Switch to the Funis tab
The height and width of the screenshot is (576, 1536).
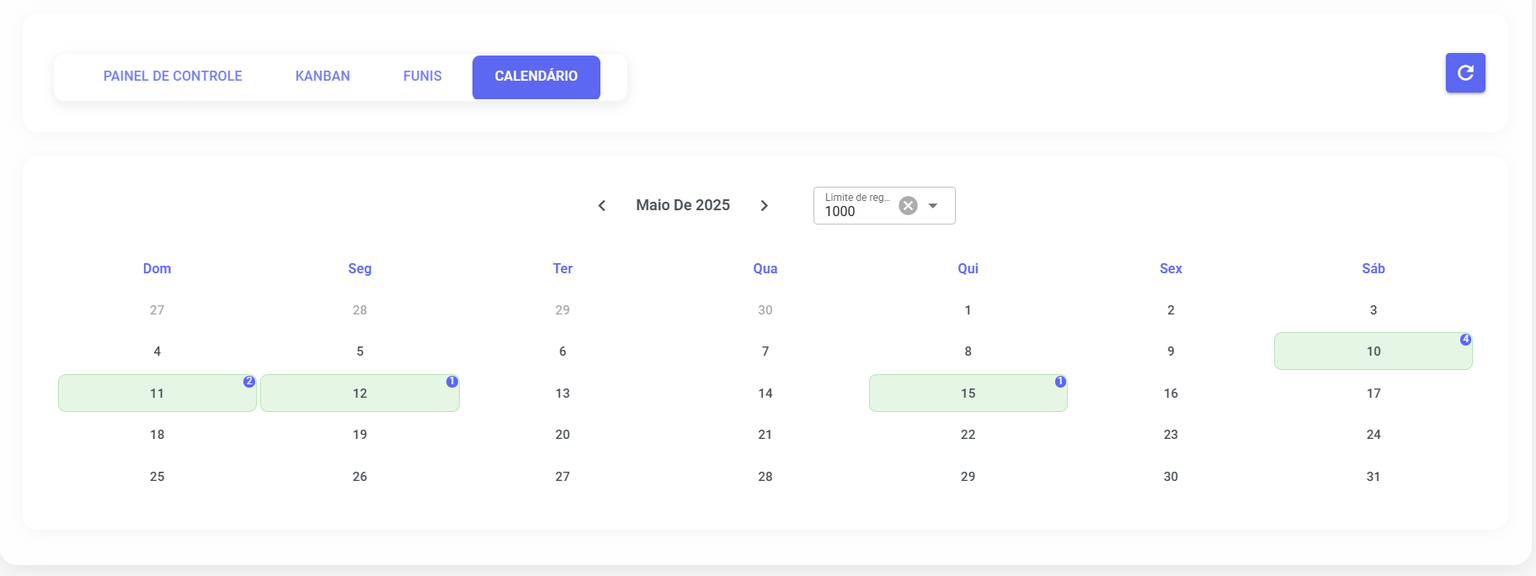tap(422, 77)
